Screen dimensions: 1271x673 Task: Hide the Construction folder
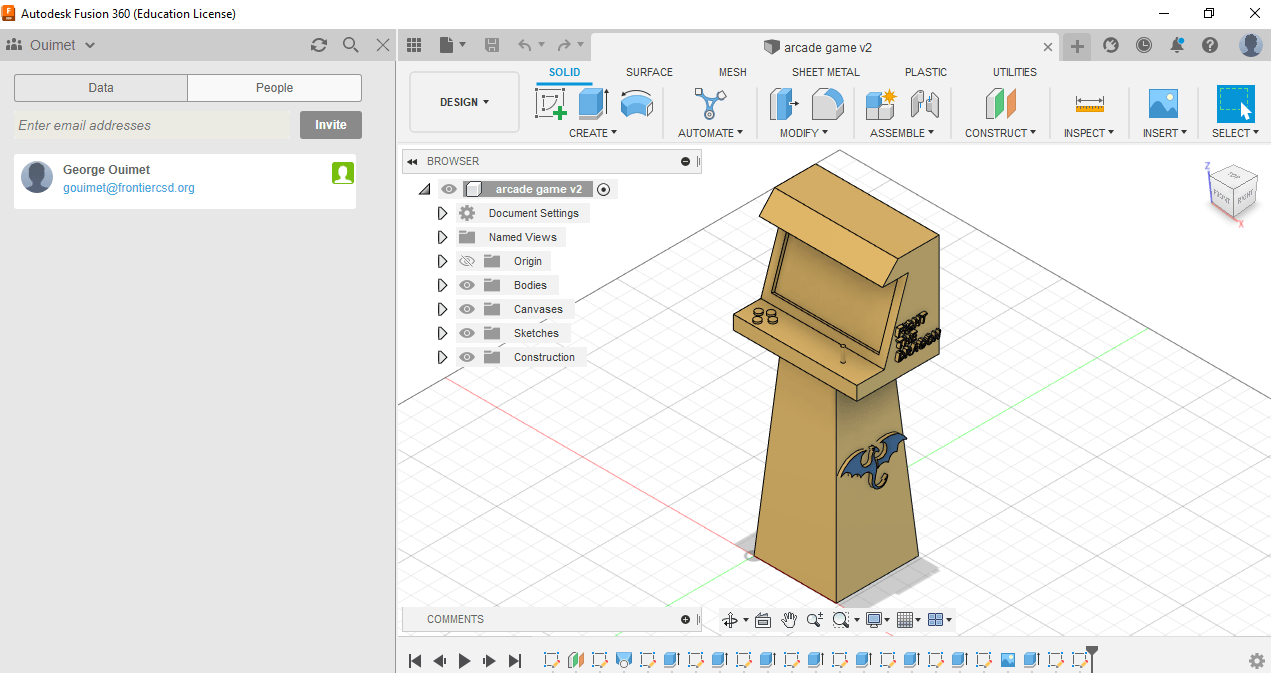point(467,357)
